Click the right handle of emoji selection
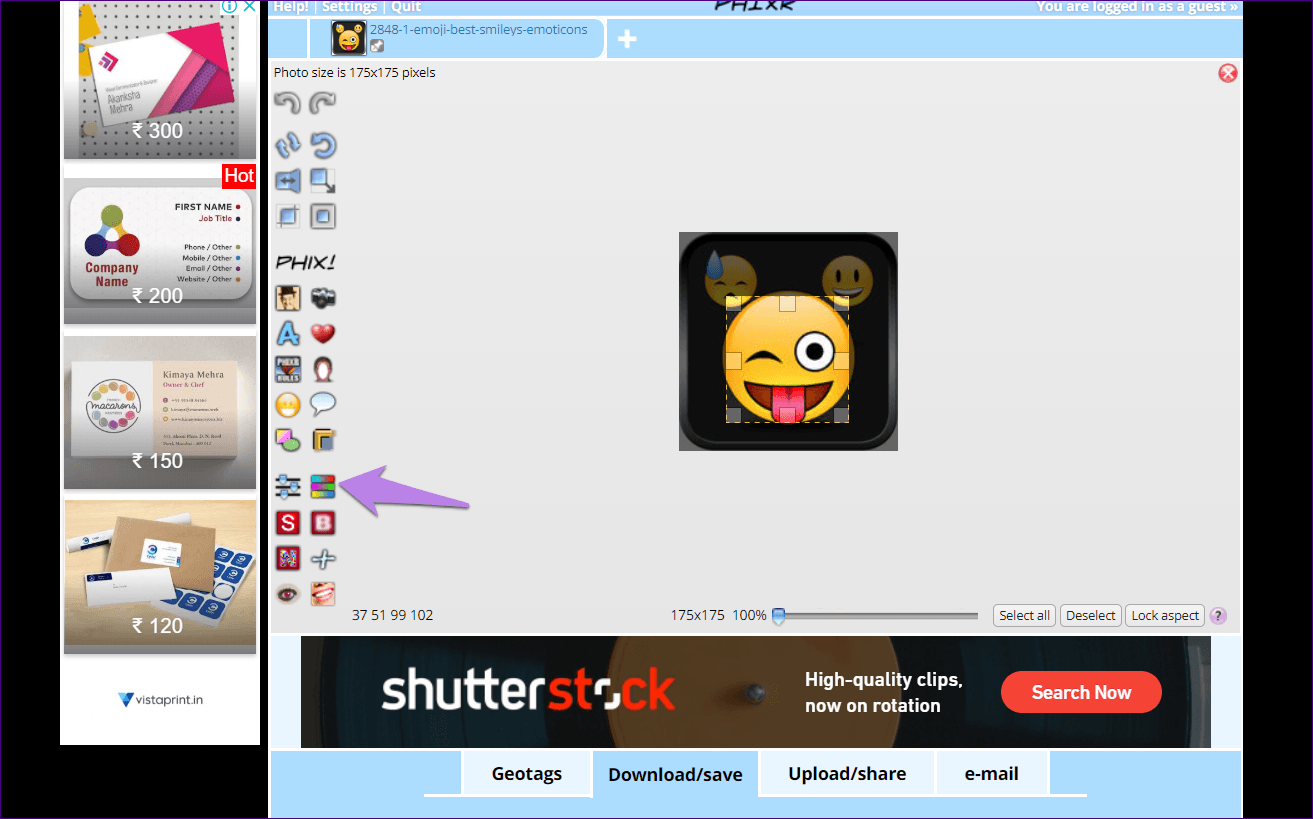The width and height of the screenshot is (1313, 819). click(841, 360)
